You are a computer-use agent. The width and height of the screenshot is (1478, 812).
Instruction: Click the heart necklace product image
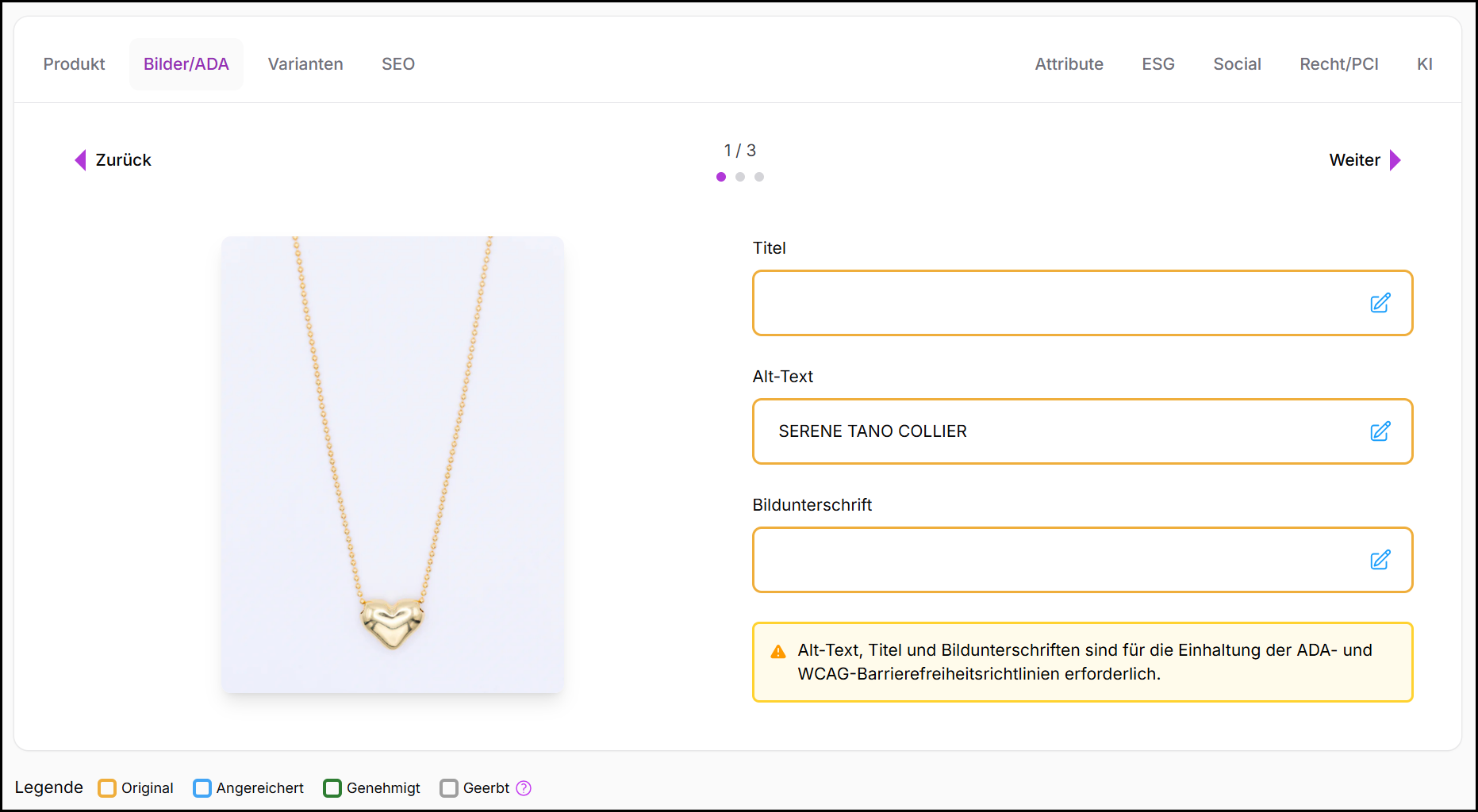[x=393, y=465]
